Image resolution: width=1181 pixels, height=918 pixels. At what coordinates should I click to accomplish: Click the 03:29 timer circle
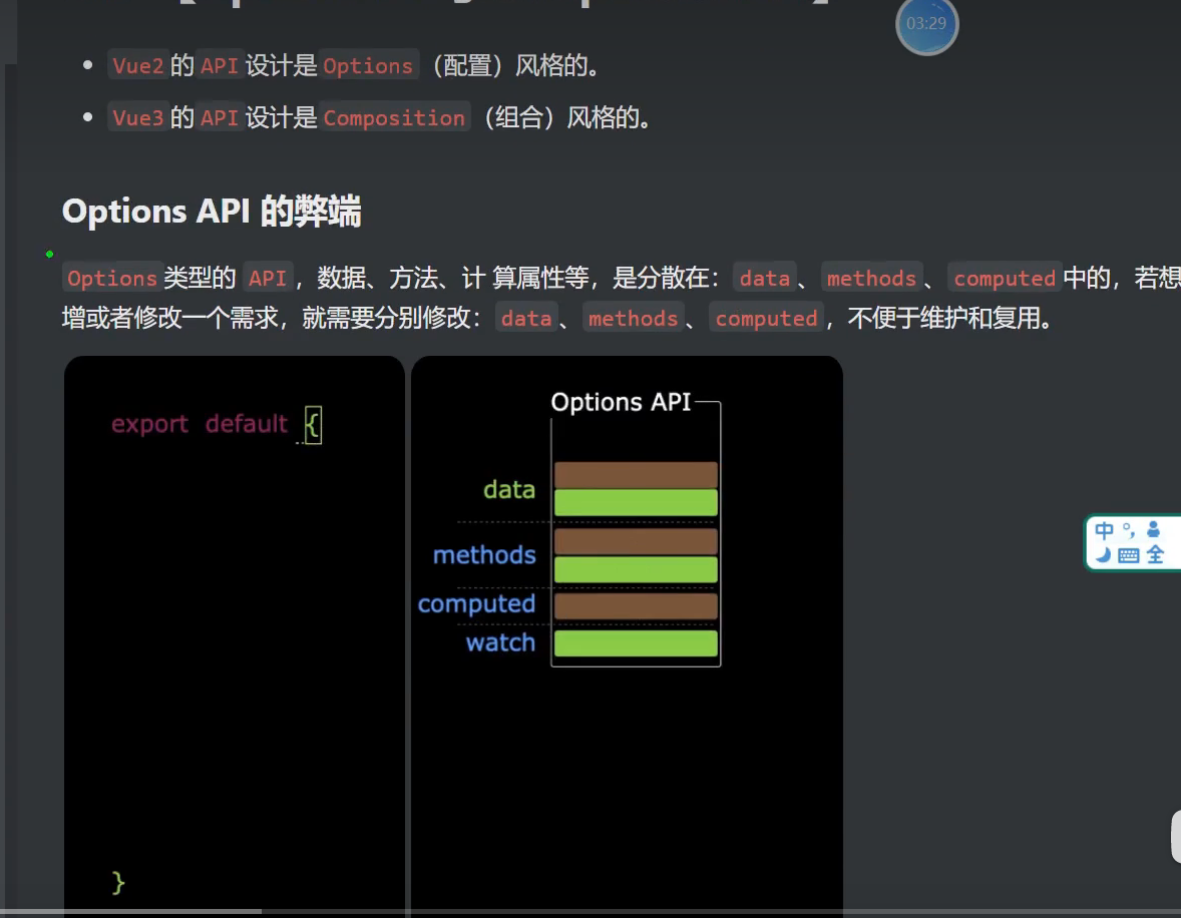(926, 24)
